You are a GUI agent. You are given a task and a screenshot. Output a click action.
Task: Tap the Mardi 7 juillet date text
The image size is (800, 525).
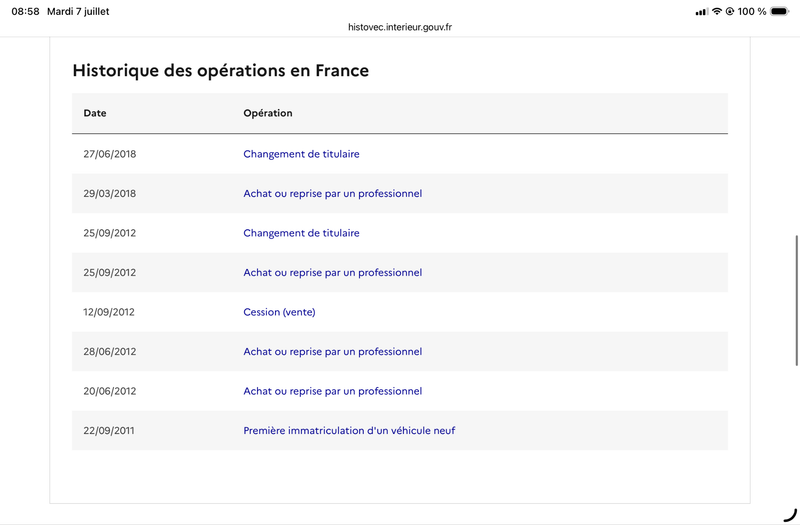pos(78,11)
